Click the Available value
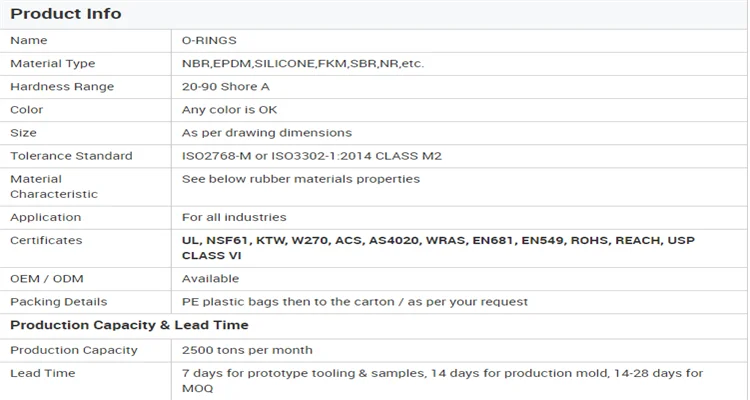Image resolution: width=750 pixels, height=400 pixels. point(210,279)
